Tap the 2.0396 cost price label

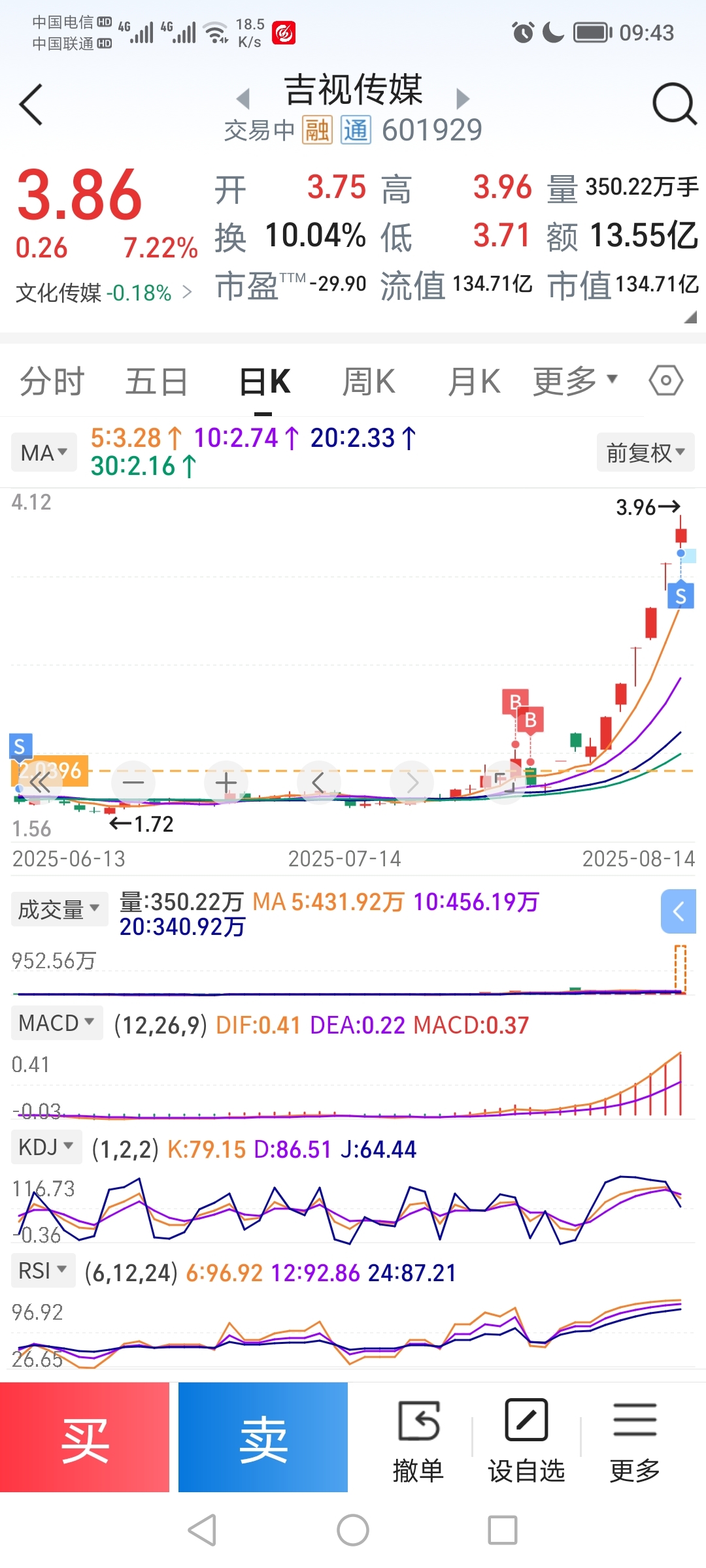tap(50, 771)
